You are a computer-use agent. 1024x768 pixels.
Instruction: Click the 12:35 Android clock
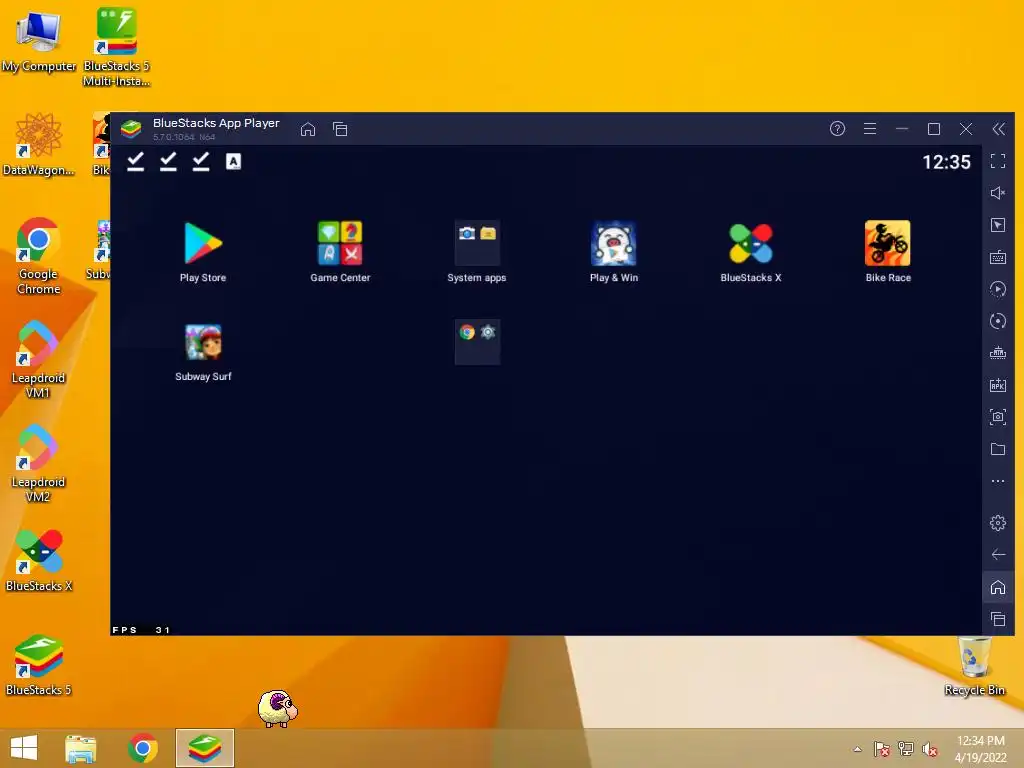(x=946, y=162)
